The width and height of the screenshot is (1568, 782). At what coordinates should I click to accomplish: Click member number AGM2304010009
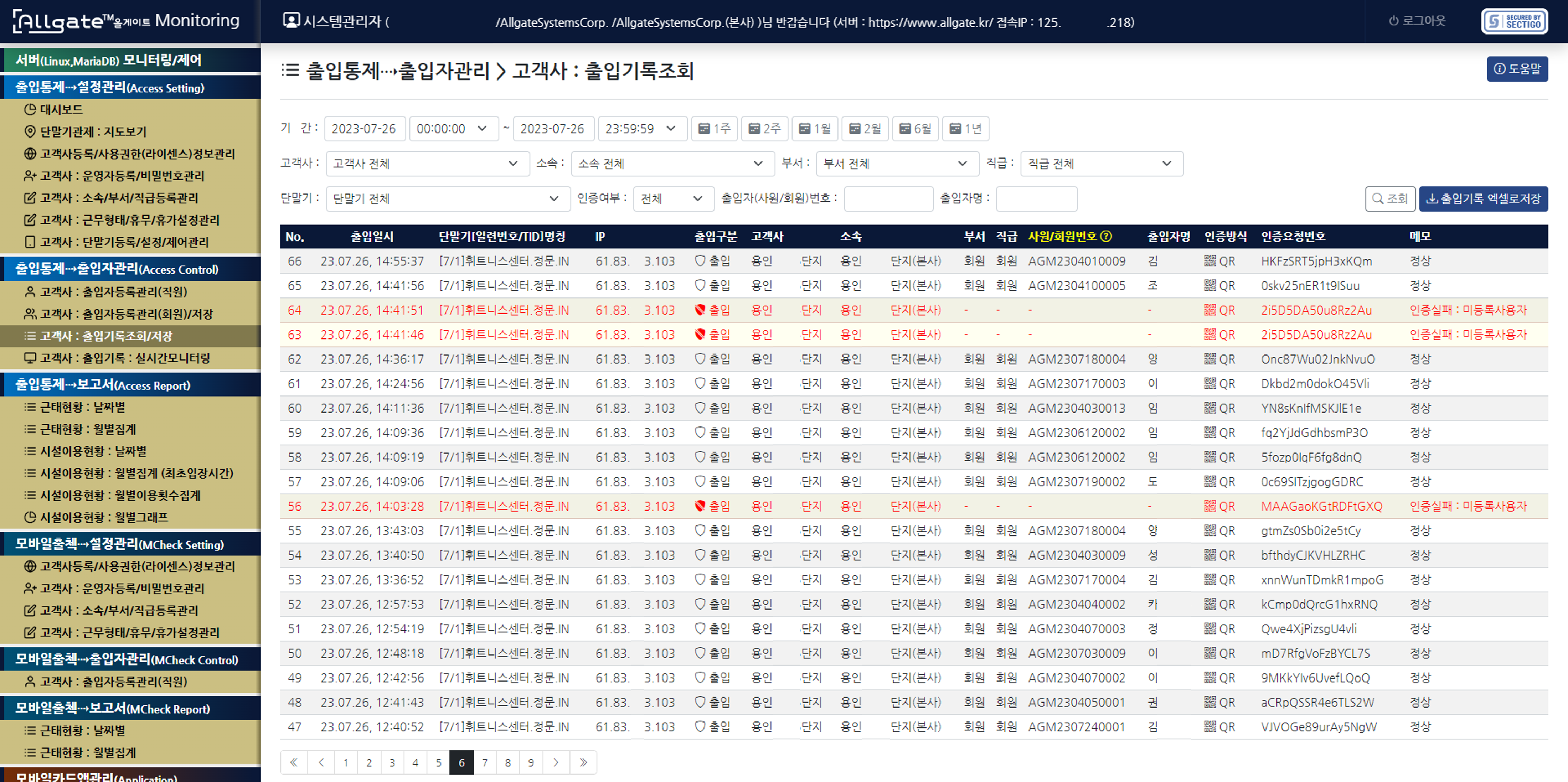pyautogui.click(x=1077, y=261)
